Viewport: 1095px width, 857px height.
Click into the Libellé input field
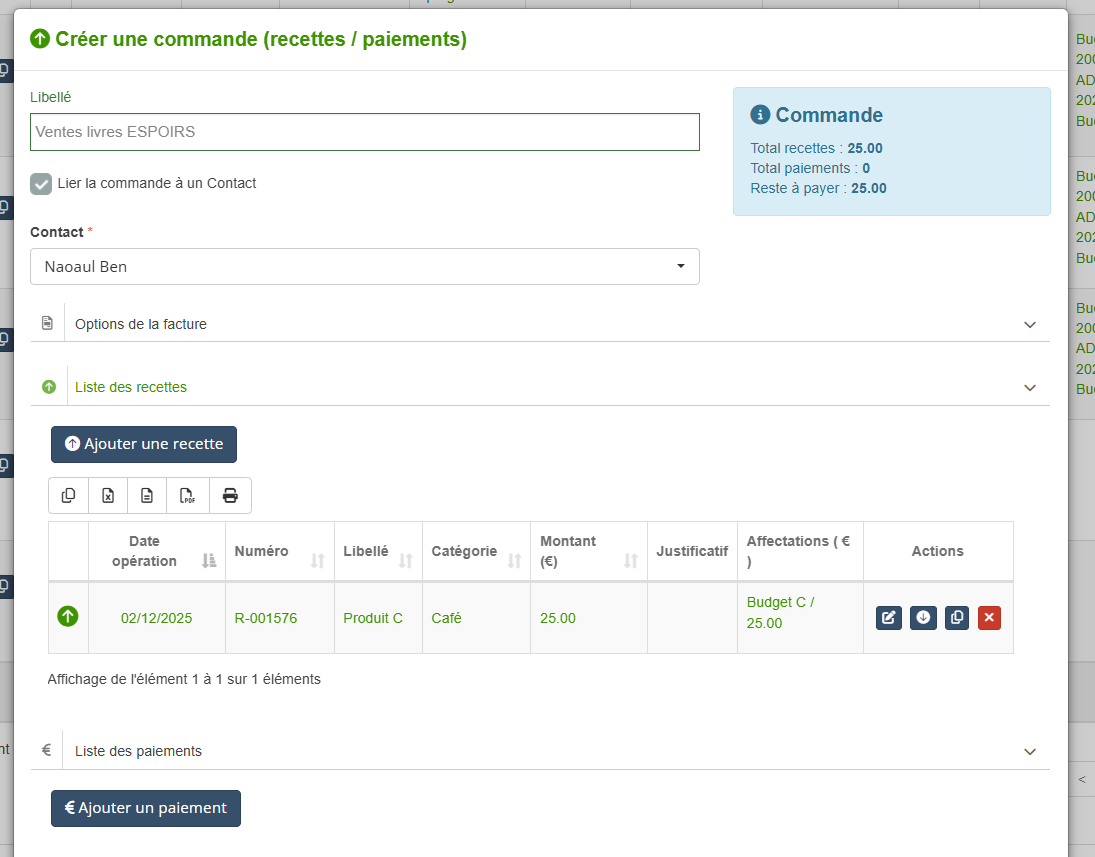364,132
